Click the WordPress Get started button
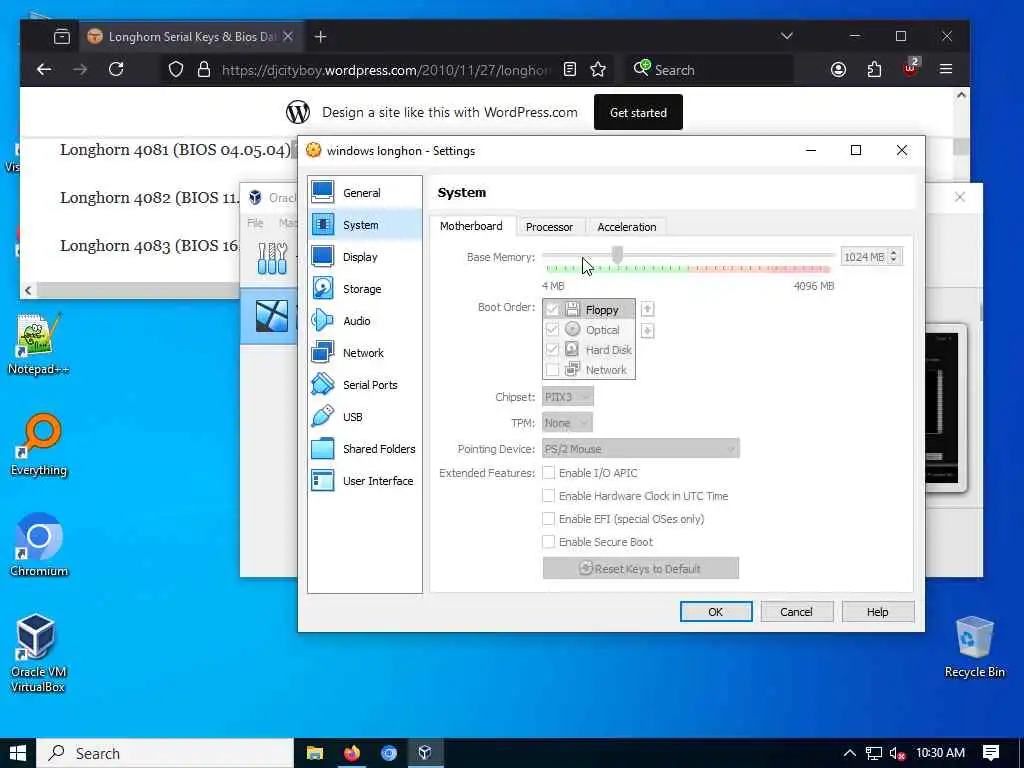 click(638, 112)
